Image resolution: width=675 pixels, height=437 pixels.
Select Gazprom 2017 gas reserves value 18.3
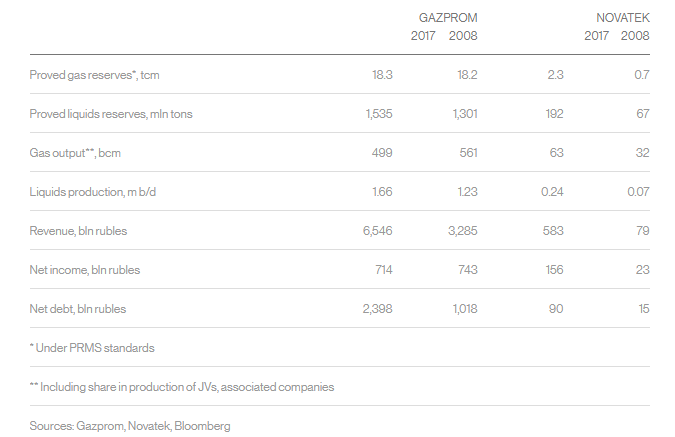pos(381,75)
